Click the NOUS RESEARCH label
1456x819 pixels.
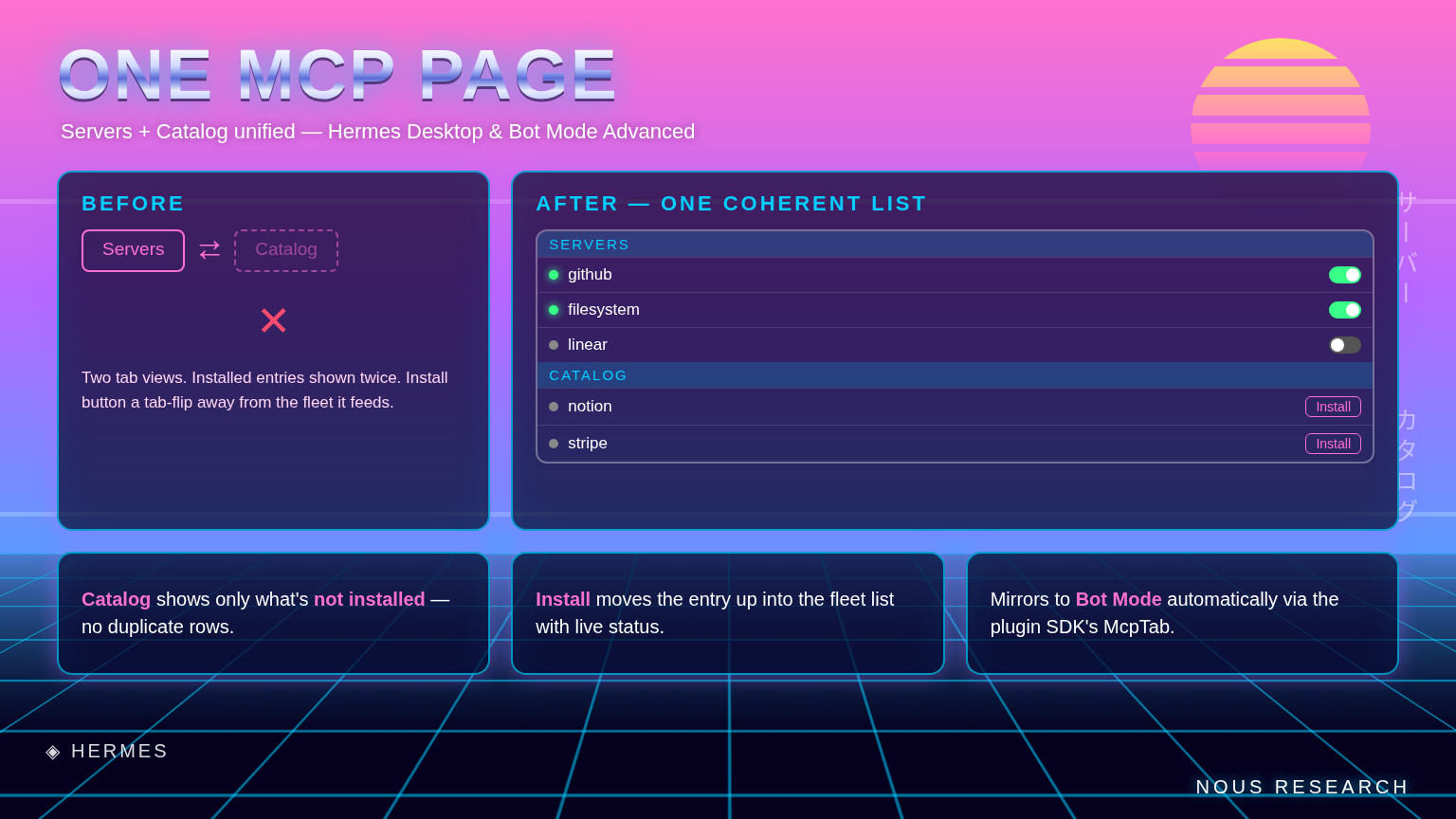click(x=1302, y=788)
